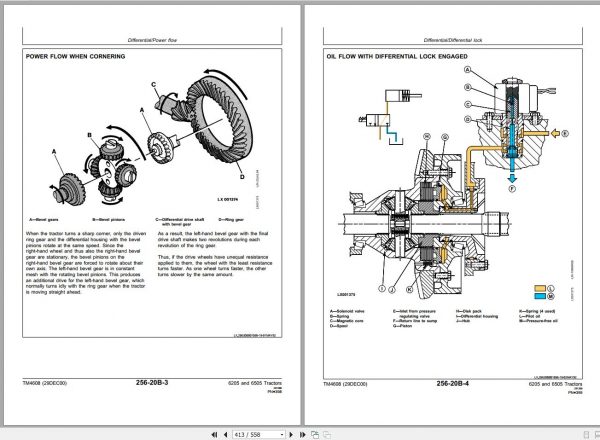The height and width of the screenshot is (440, 600).
Task: Click figure number LX 001274
Action: point(228,199)
